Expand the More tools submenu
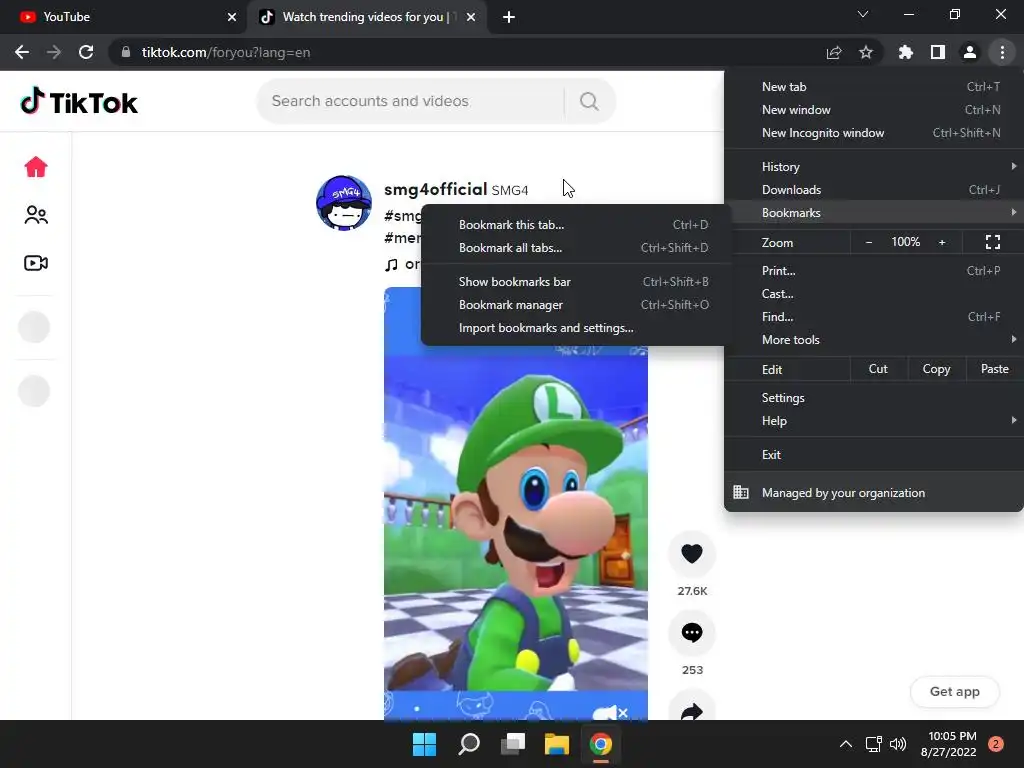1024x768 pixels. coord(874,340)
